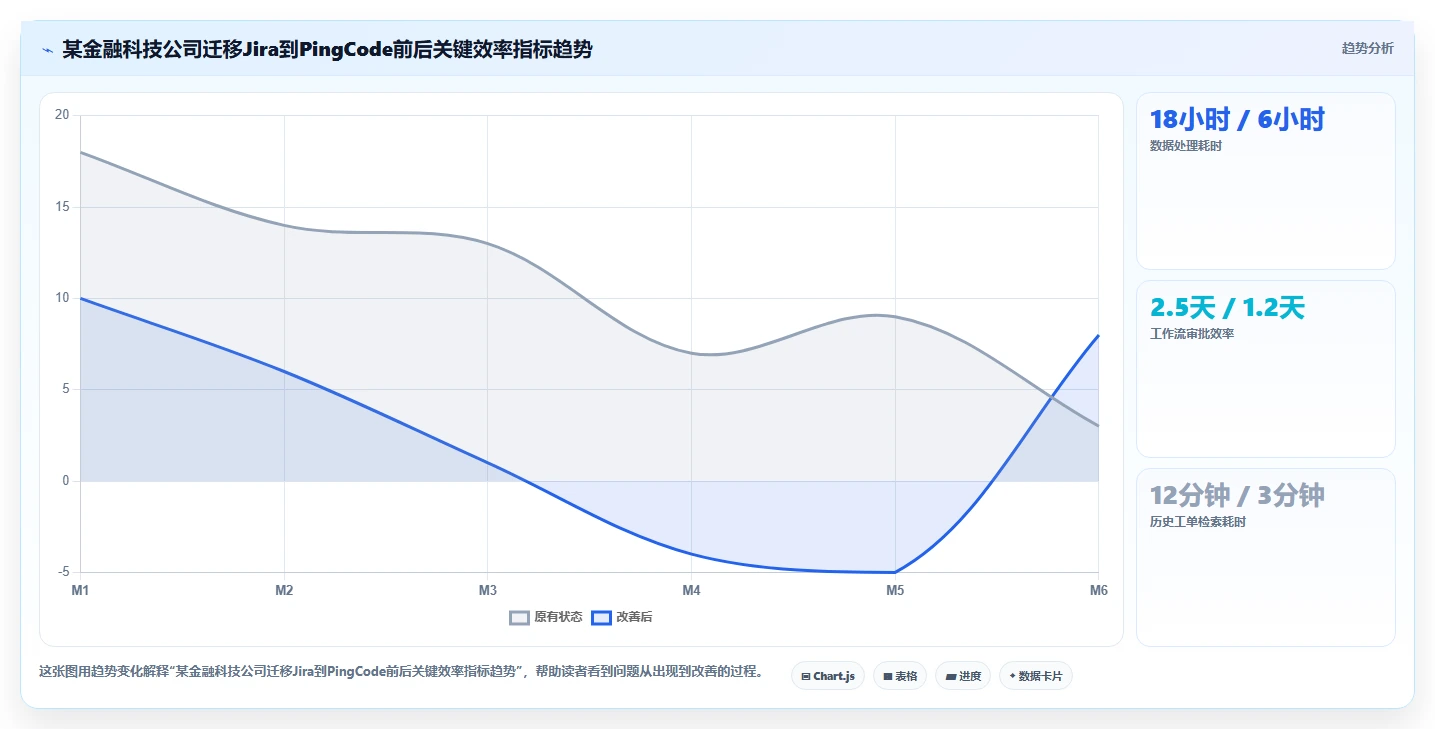Viewport: 1435px width, 729px height.
Task: Click the 数据卡片 tag chip
Action: [1036, 676]
